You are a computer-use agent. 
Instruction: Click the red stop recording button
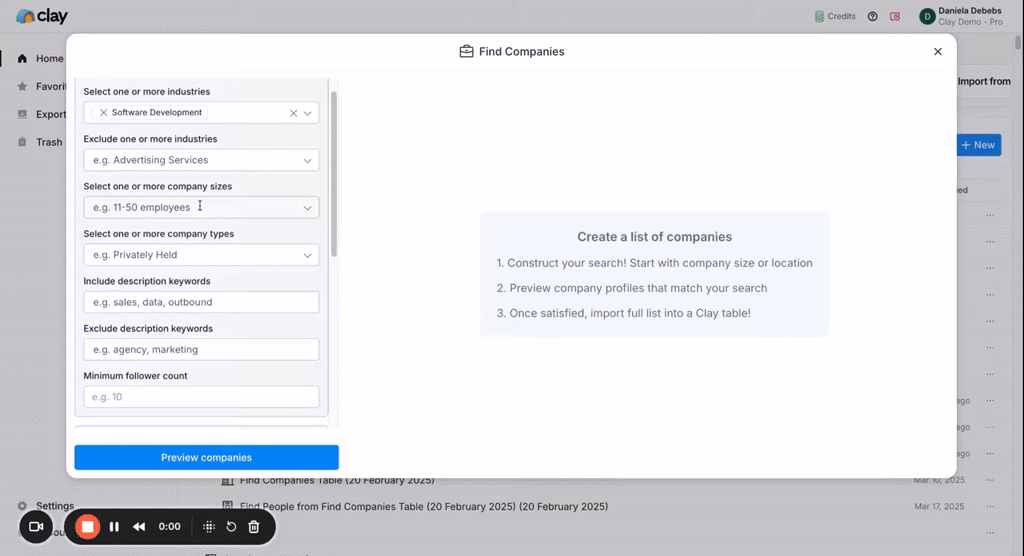[88, 526]
